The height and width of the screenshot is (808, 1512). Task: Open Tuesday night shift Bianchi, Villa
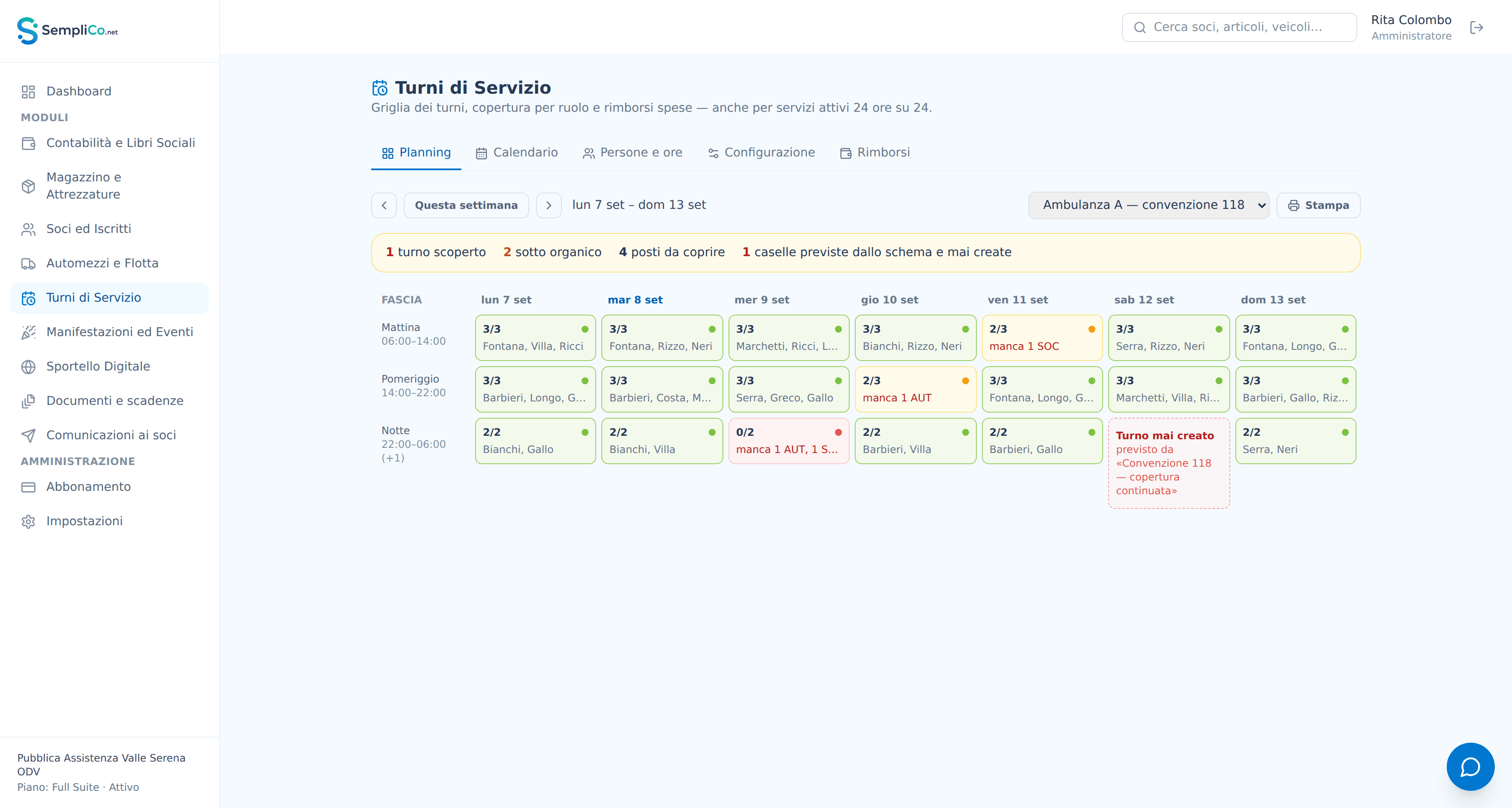click(x=662, y=441)
